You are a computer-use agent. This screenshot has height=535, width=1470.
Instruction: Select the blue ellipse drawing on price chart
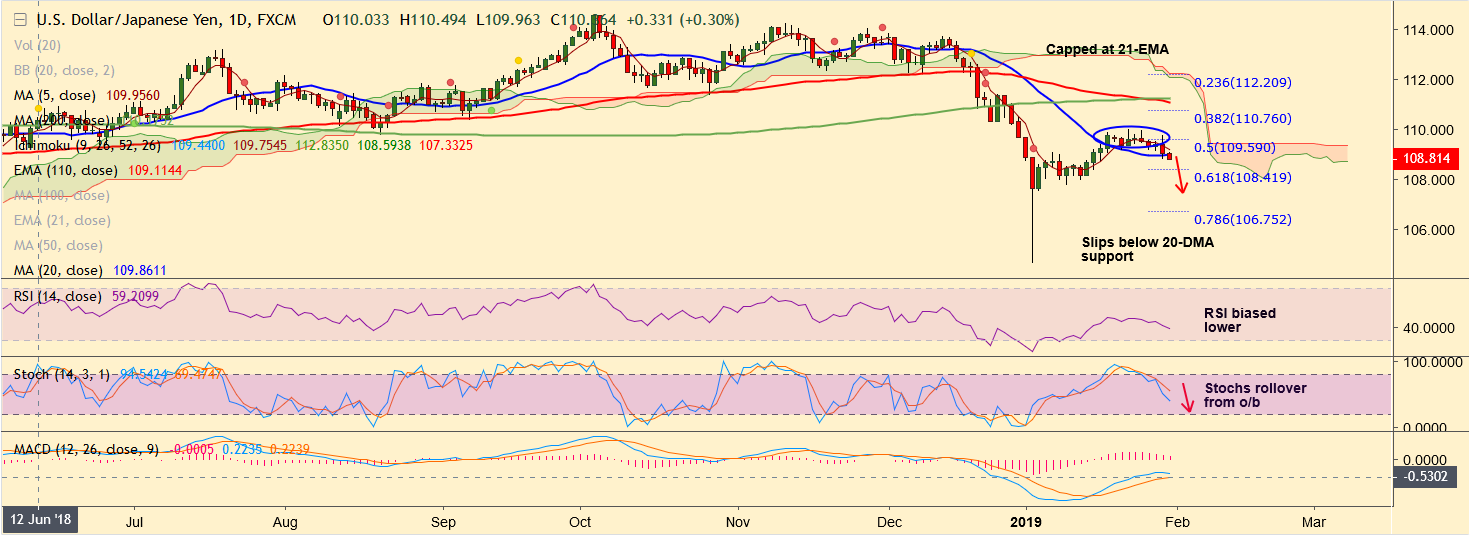pos(1131,141)
